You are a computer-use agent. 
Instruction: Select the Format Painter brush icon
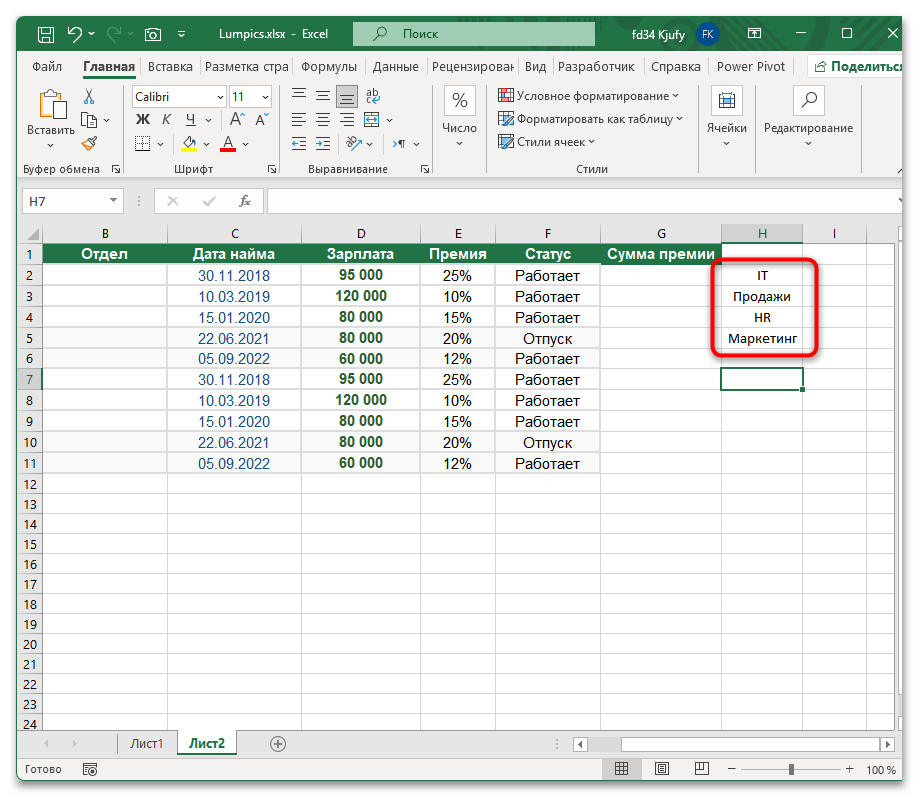[x=89, y=143]
